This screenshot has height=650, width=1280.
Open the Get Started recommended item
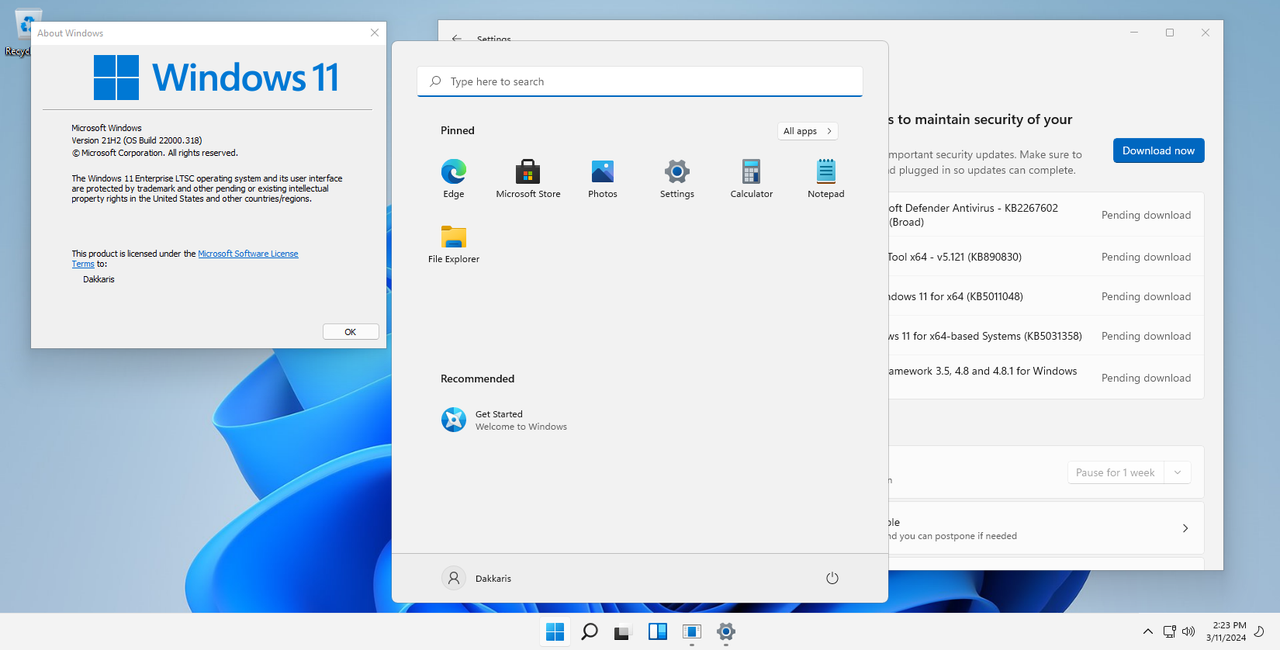pos(504,420)
